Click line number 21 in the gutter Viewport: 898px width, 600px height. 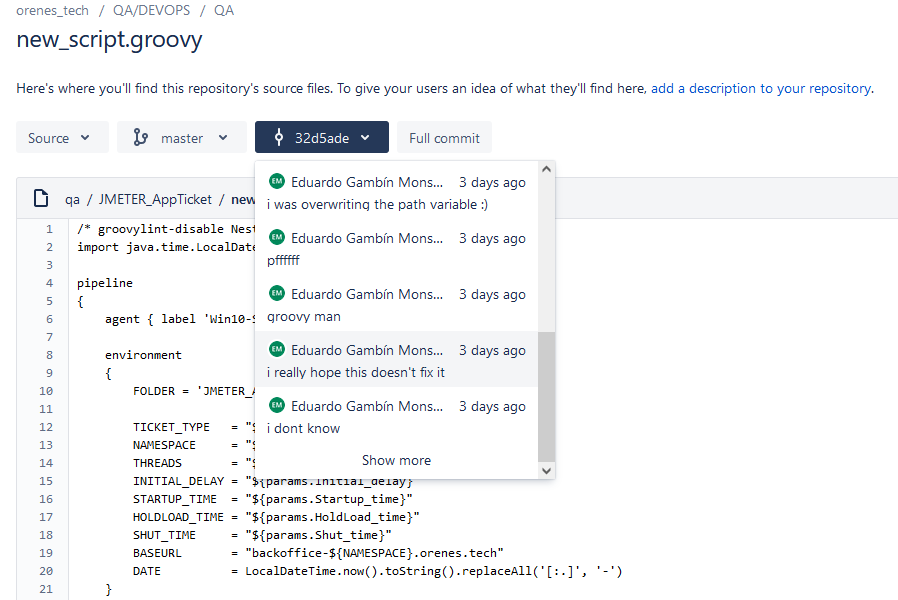coord(46,589)
